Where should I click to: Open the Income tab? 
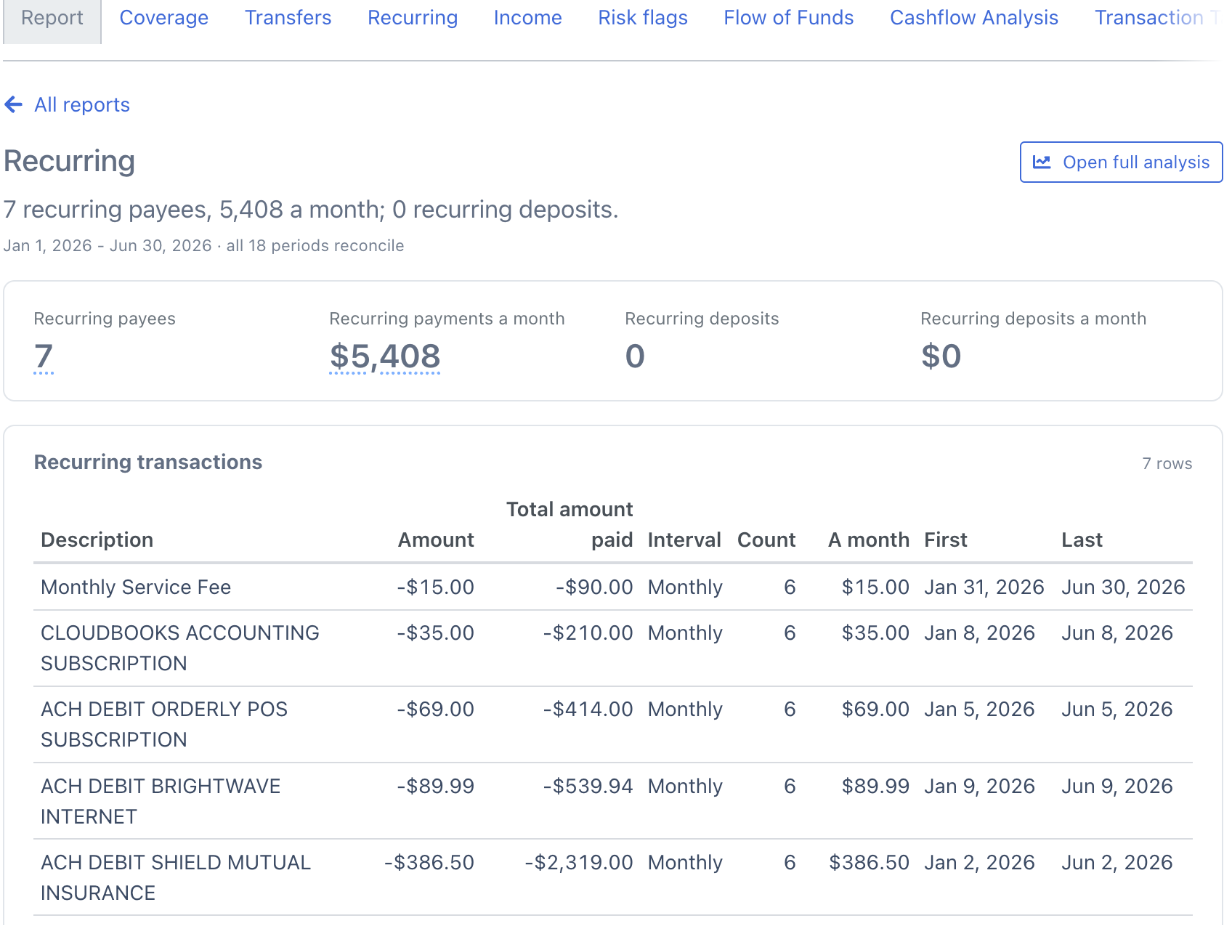(x=528, y=18)
